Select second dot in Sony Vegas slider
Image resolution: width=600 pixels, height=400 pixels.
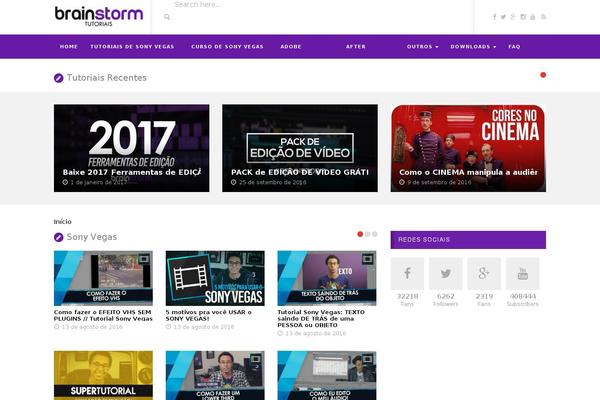pyautogui.click(x=367, y=234)
